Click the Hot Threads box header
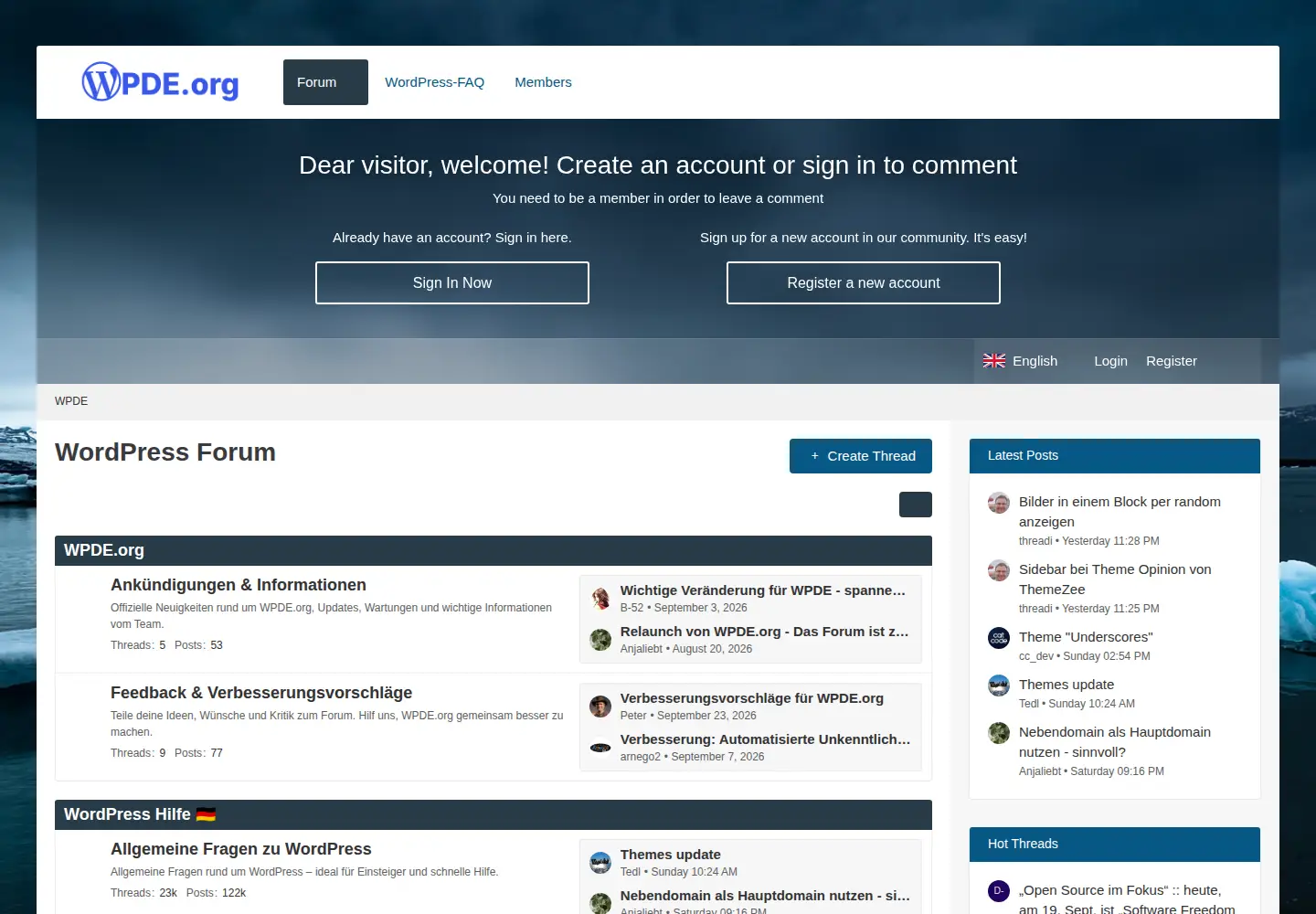 tap(1115, 845)
